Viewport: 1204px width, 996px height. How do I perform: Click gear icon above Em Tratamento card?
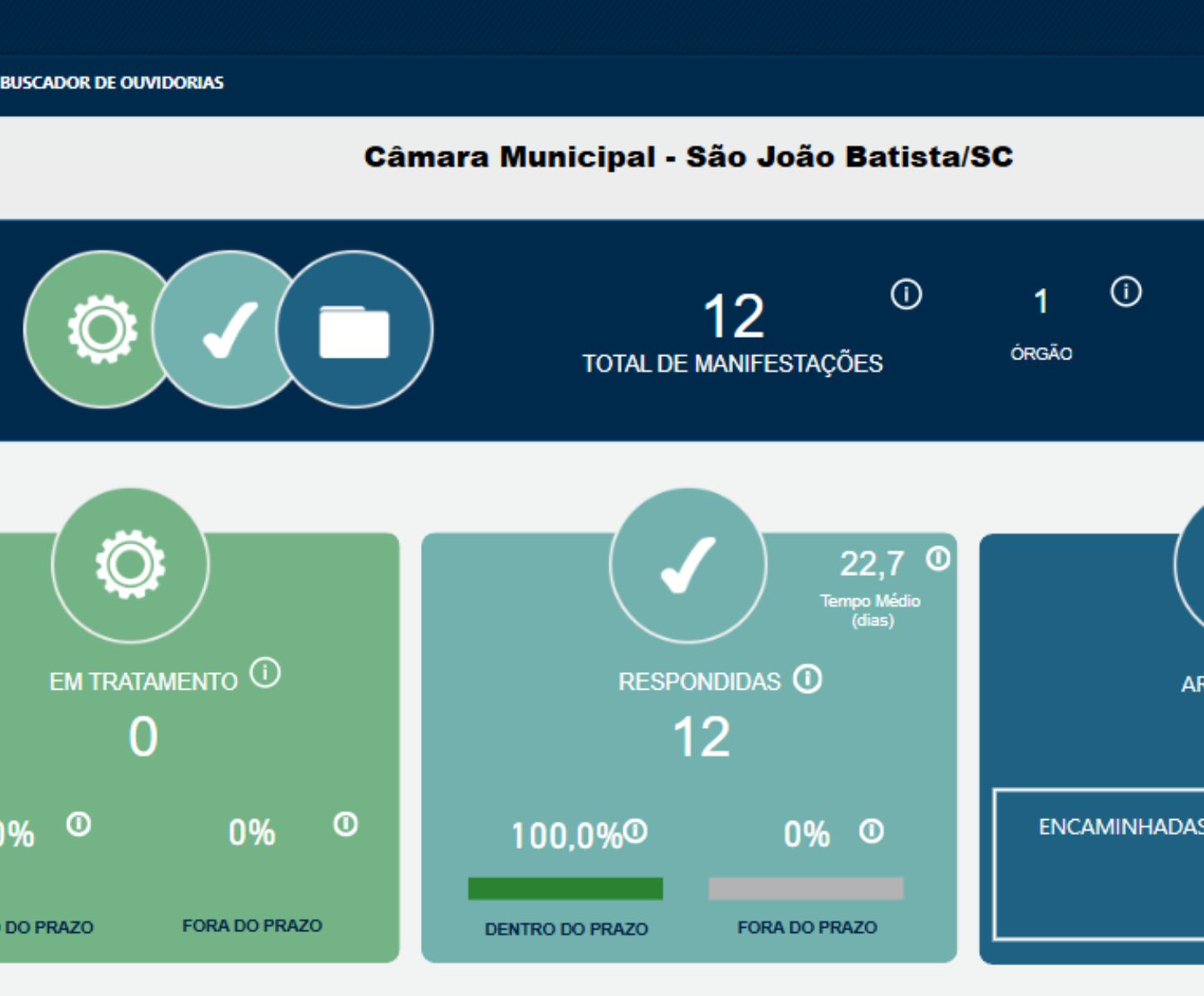click(130, 565)
